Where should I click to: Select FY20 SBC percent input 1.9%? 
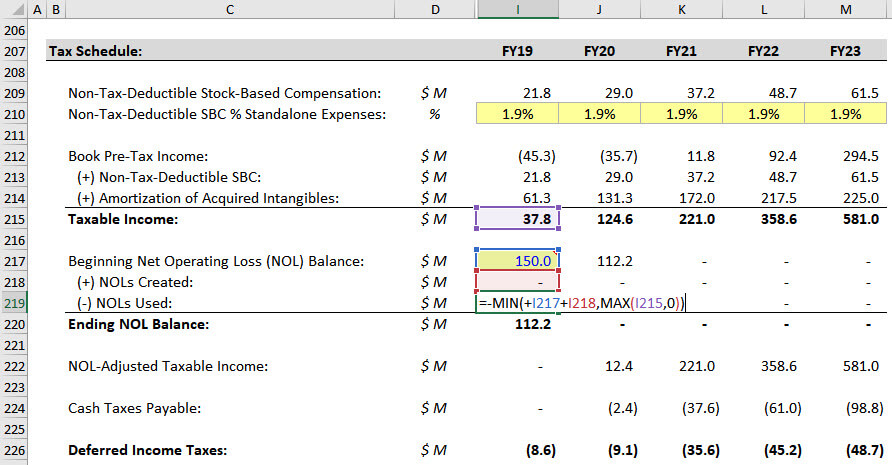click(x=600, y=114)
